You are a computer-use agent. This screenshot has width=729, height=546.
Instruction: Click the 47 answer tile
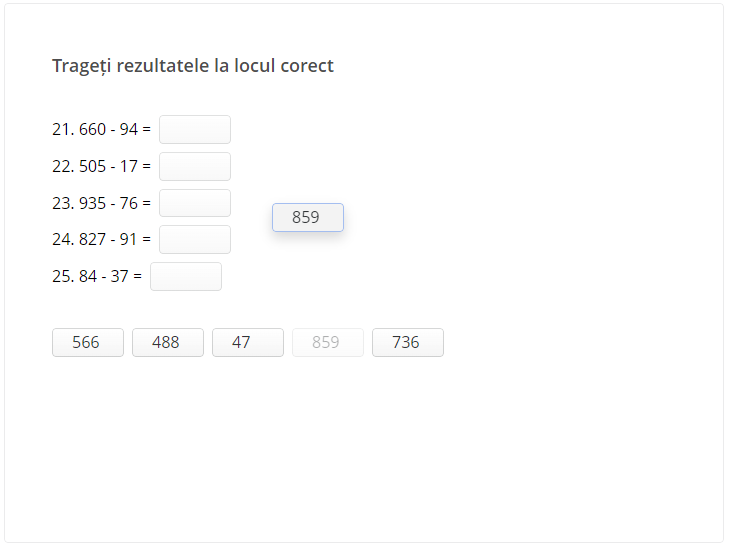click(x=248, y=343)
